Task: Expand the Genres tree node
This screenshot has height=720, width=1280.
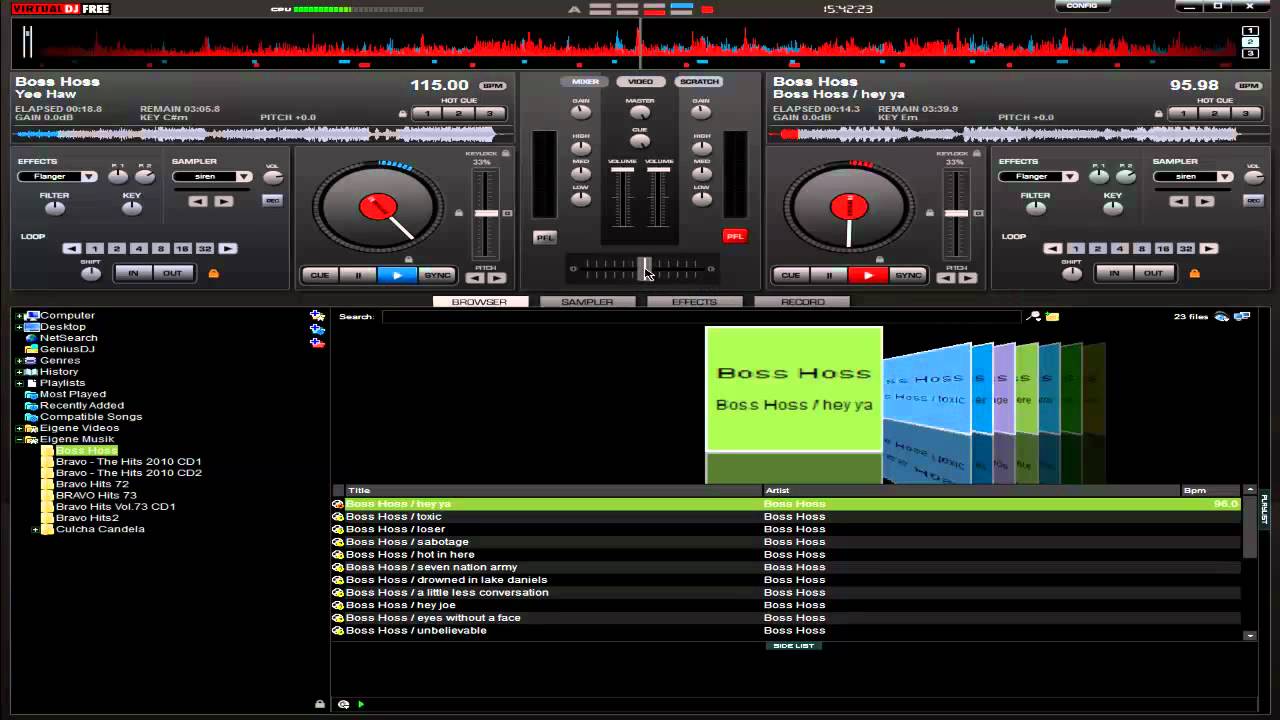Action: (19, 361)
